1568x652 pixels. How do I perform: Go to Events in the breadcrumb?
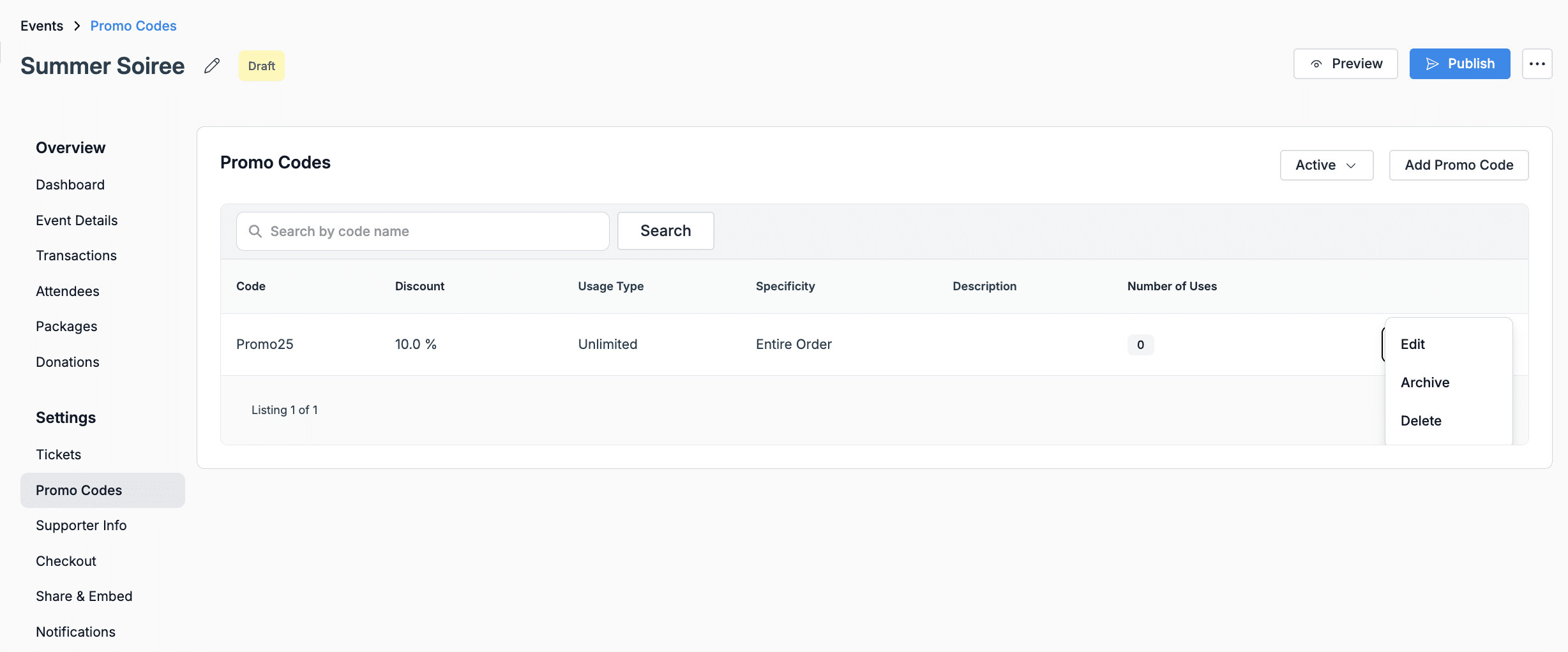(41, 26)
